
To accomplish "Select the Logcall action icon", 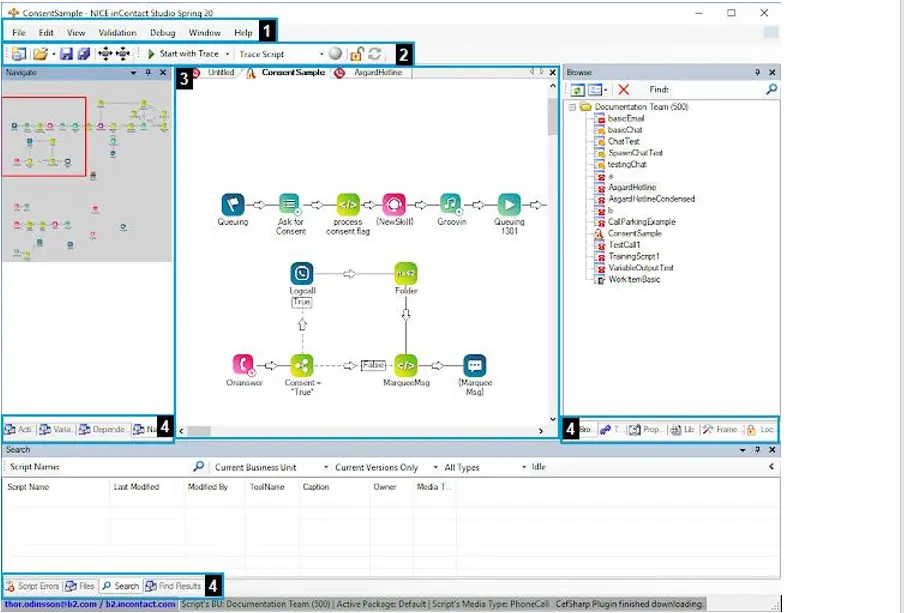I will (302, 274).
